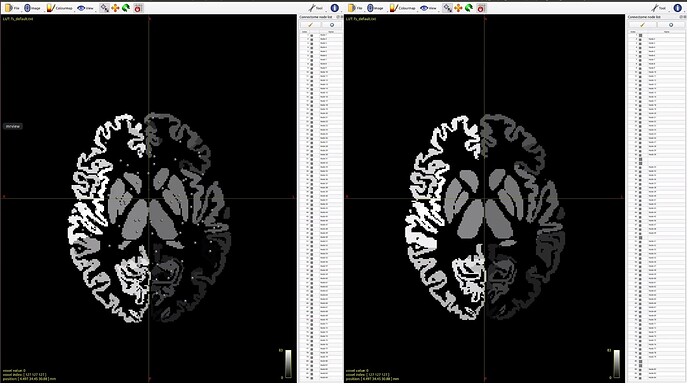Image resolution: width=690 pixels, height=386 pixels.
Task: Open the View dropdown in right window
Action: point(429,8)
